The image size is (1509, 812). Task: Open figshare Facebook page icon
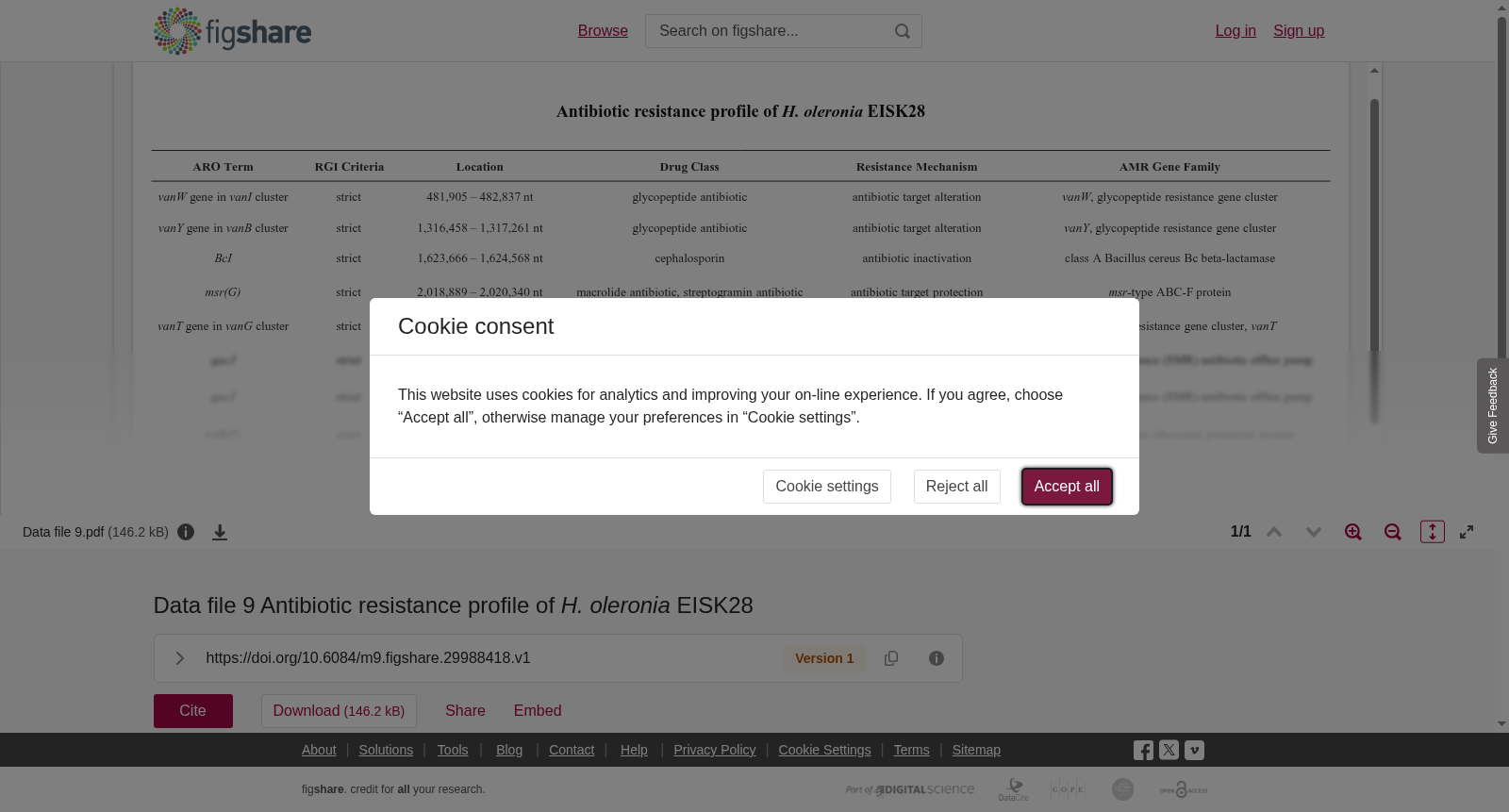[x=1143, y=751]
